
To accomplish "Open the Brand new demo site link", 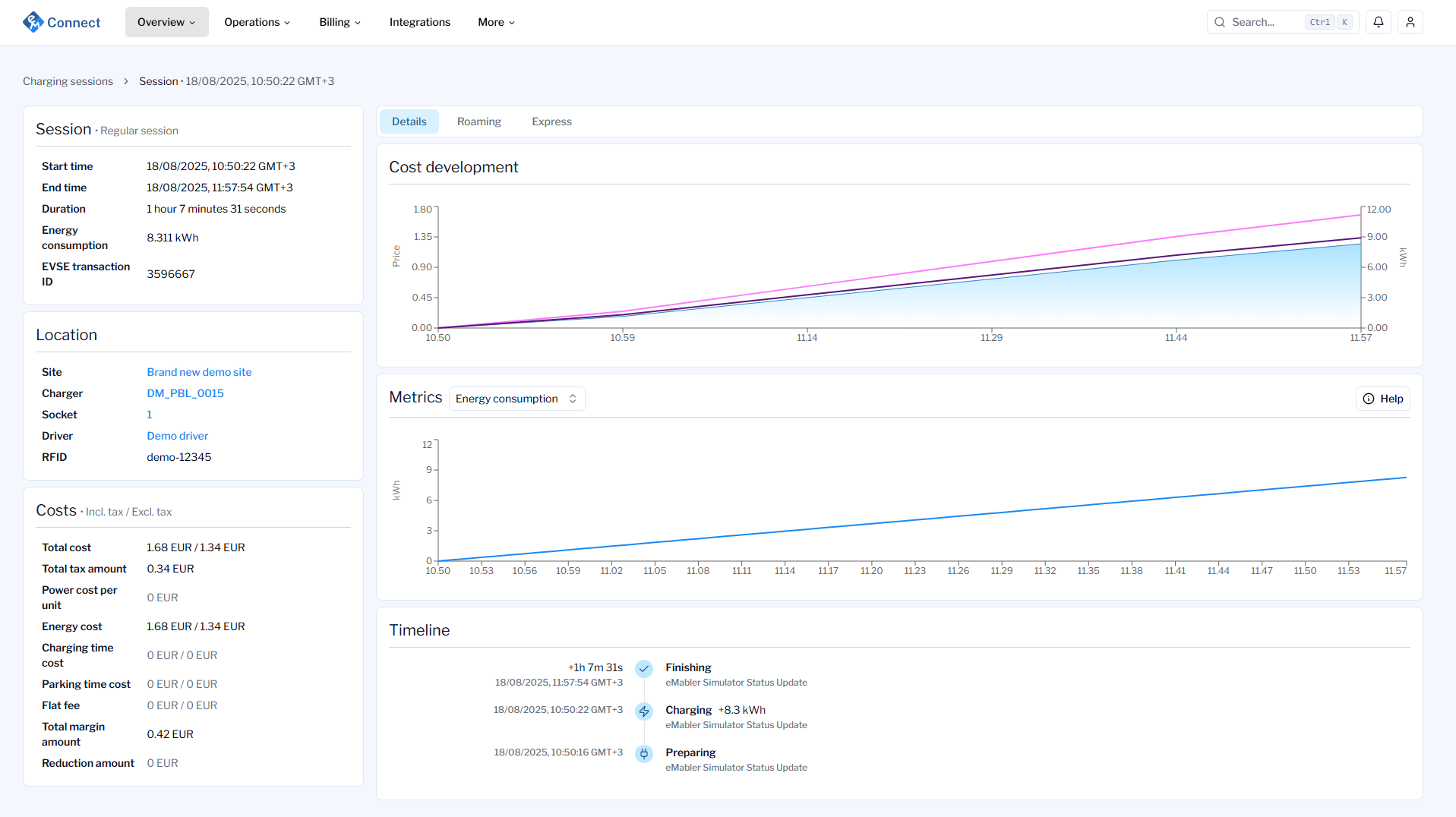I will pos(199,372).
